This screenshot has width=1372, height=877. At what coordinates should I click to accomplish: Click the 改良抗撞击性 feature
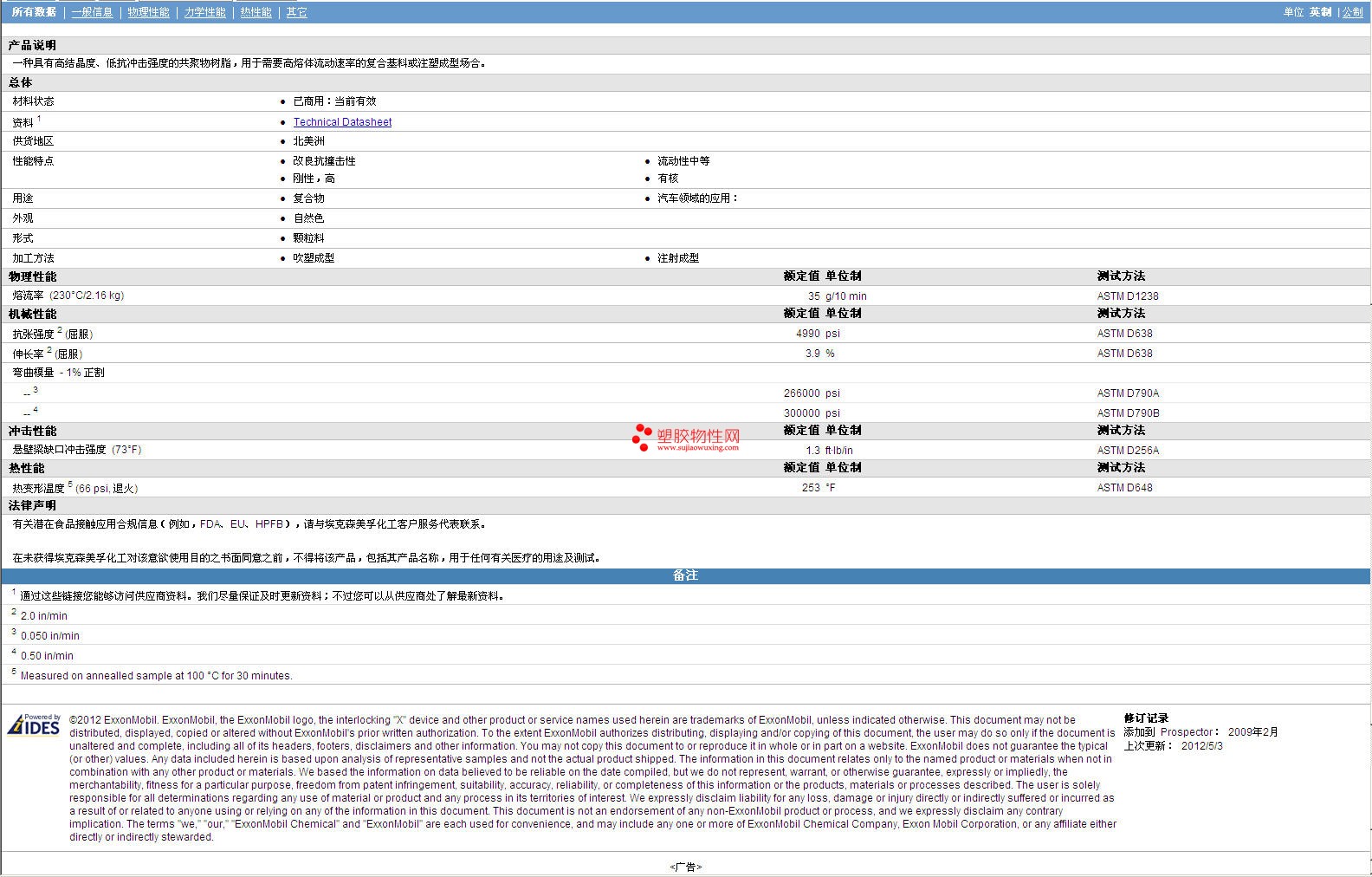tap(324, 161)
